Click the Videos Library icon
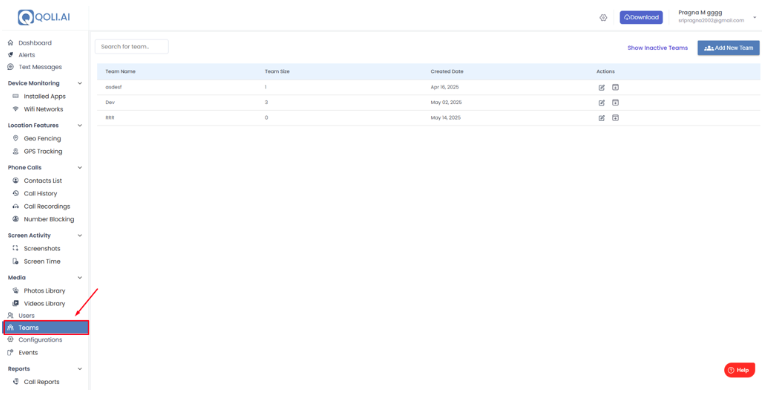The width and height of the screenshot is (765, 393). (16, 303)
